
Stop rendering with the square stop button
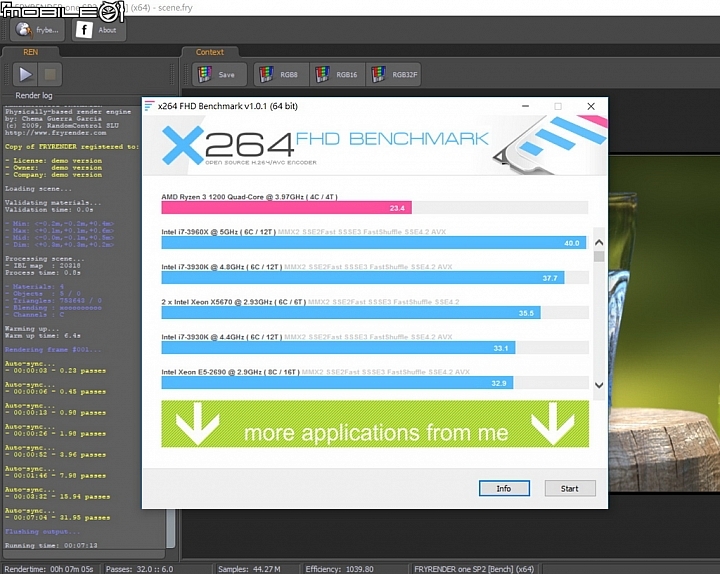coord(50,74)
